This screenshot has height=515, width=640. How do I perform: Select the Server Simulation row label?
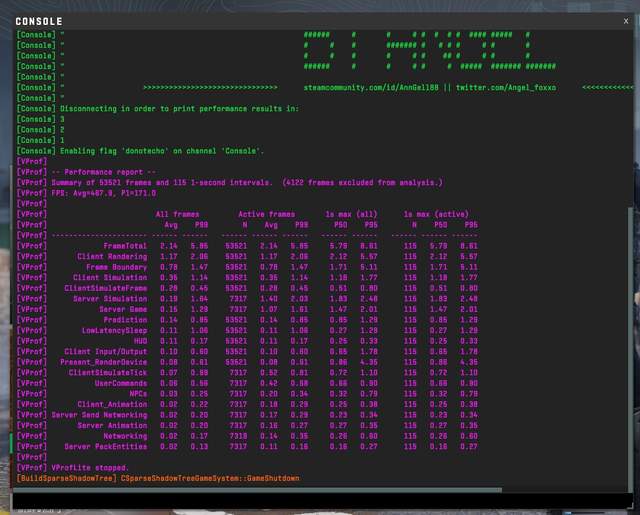(110, 299)
